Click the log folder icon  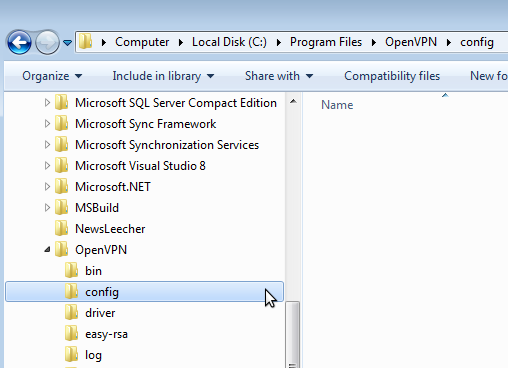click(72, 354)
